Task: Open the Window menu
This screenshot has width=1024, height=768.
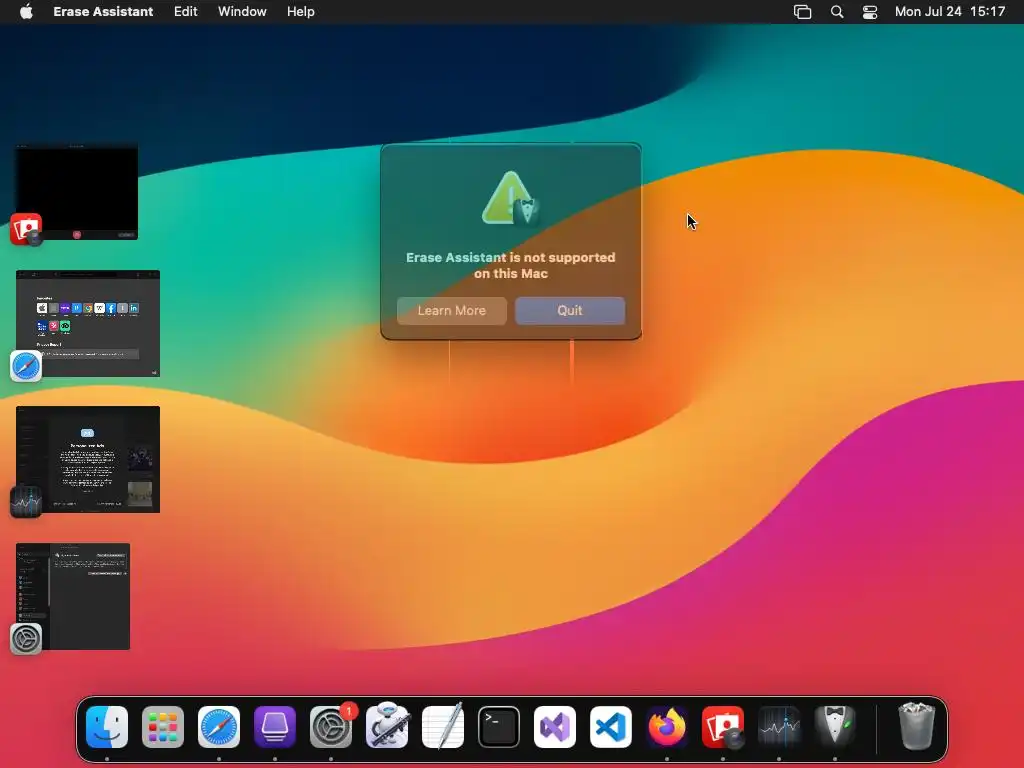Action: [x=242, y=12]
